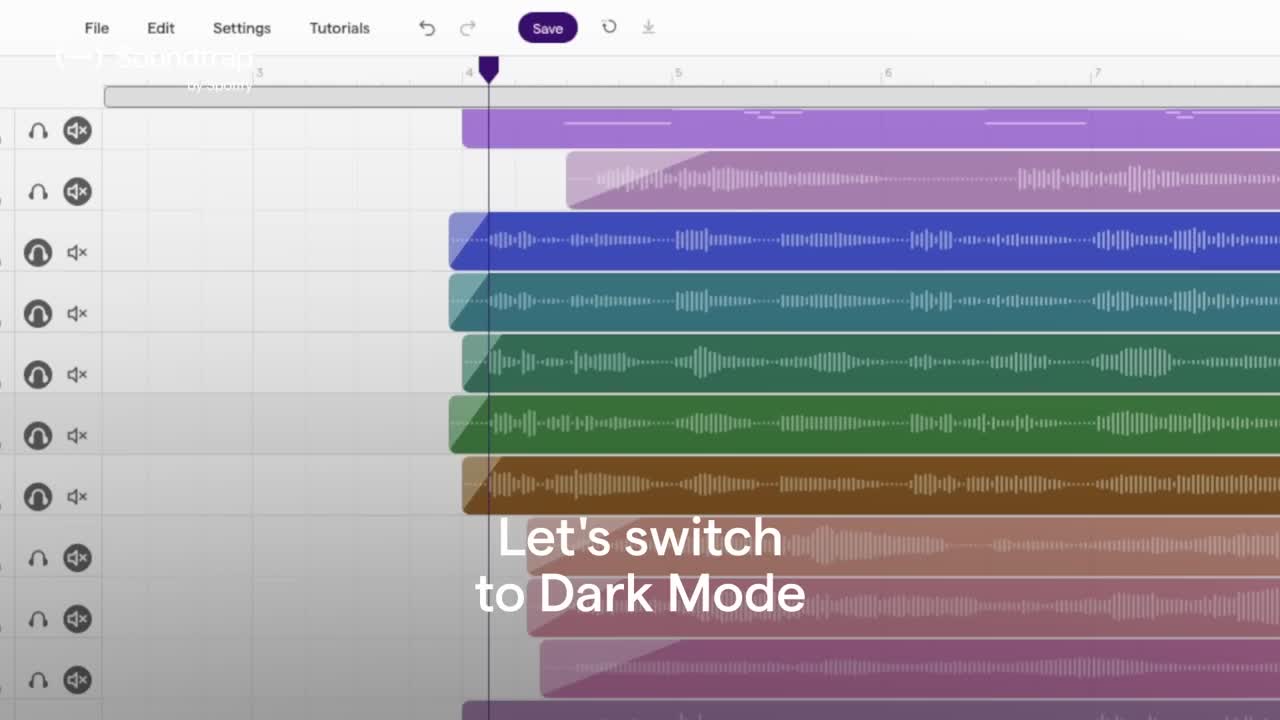1280x720 pixels.
Task: Mute the teal audio track
Action: click(x=77, y=314)
